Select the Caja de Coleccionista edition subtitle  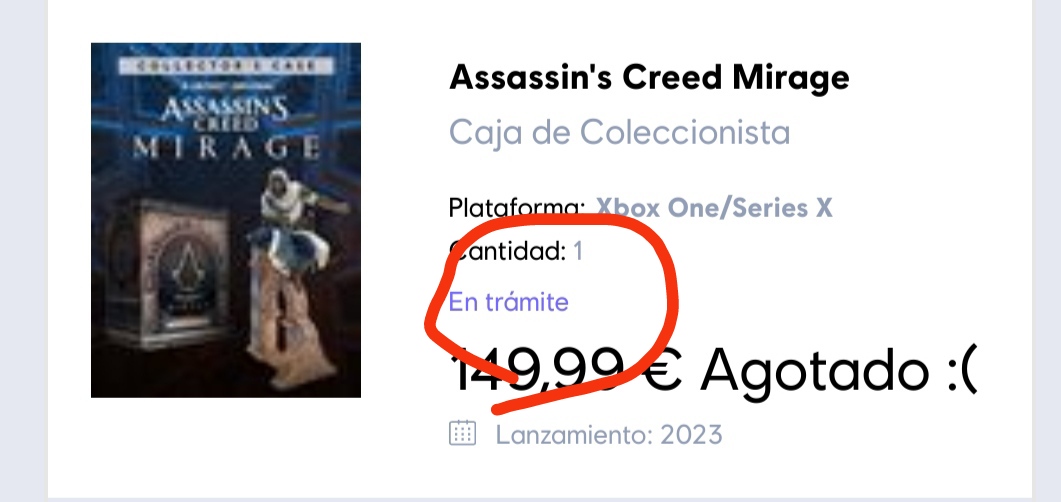[x=620, y=133]
